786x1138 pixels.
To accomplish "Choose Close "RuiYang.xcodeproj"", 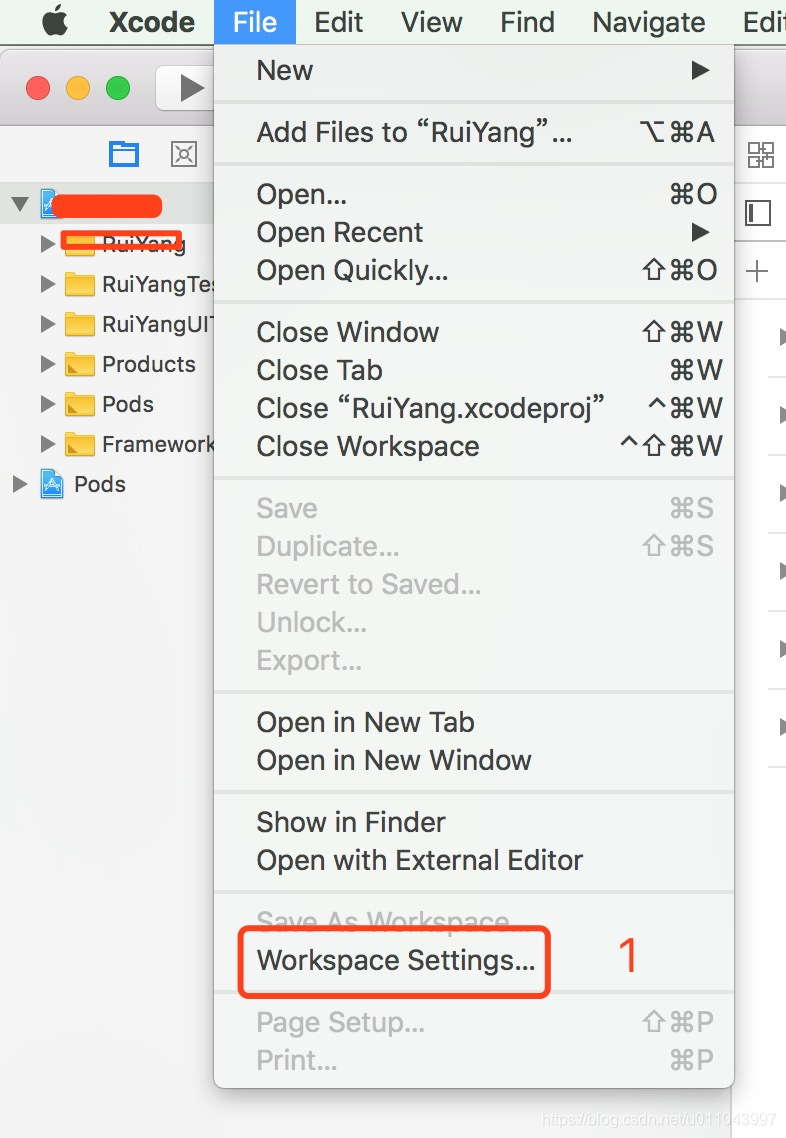I will coord(474,408).
